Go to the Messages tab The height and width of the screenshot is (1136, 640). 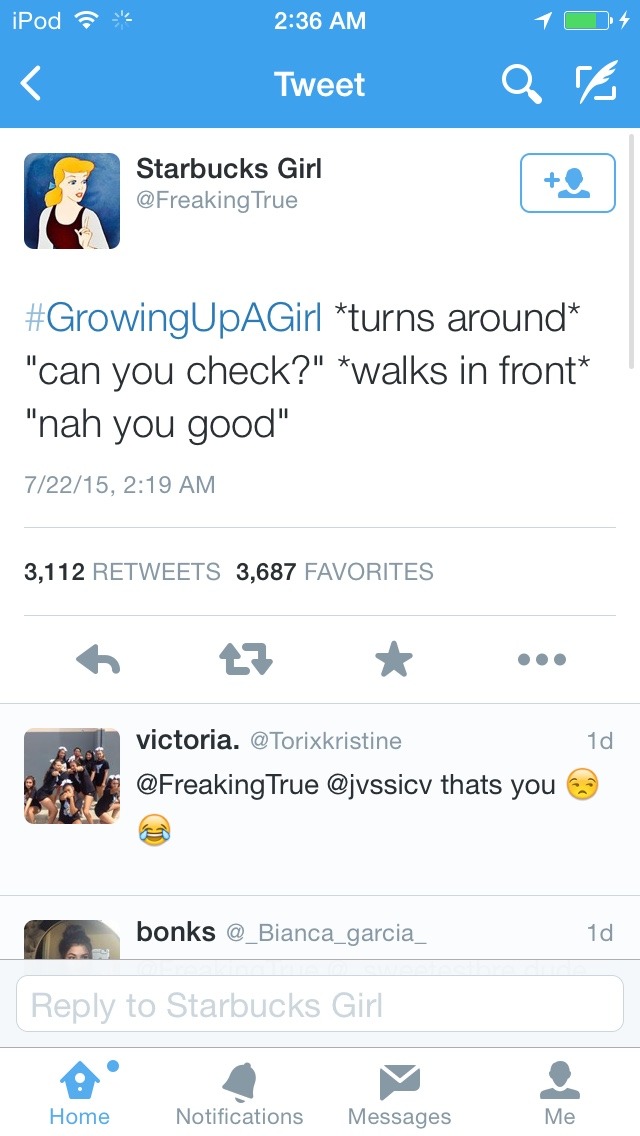coord(399,1093)
